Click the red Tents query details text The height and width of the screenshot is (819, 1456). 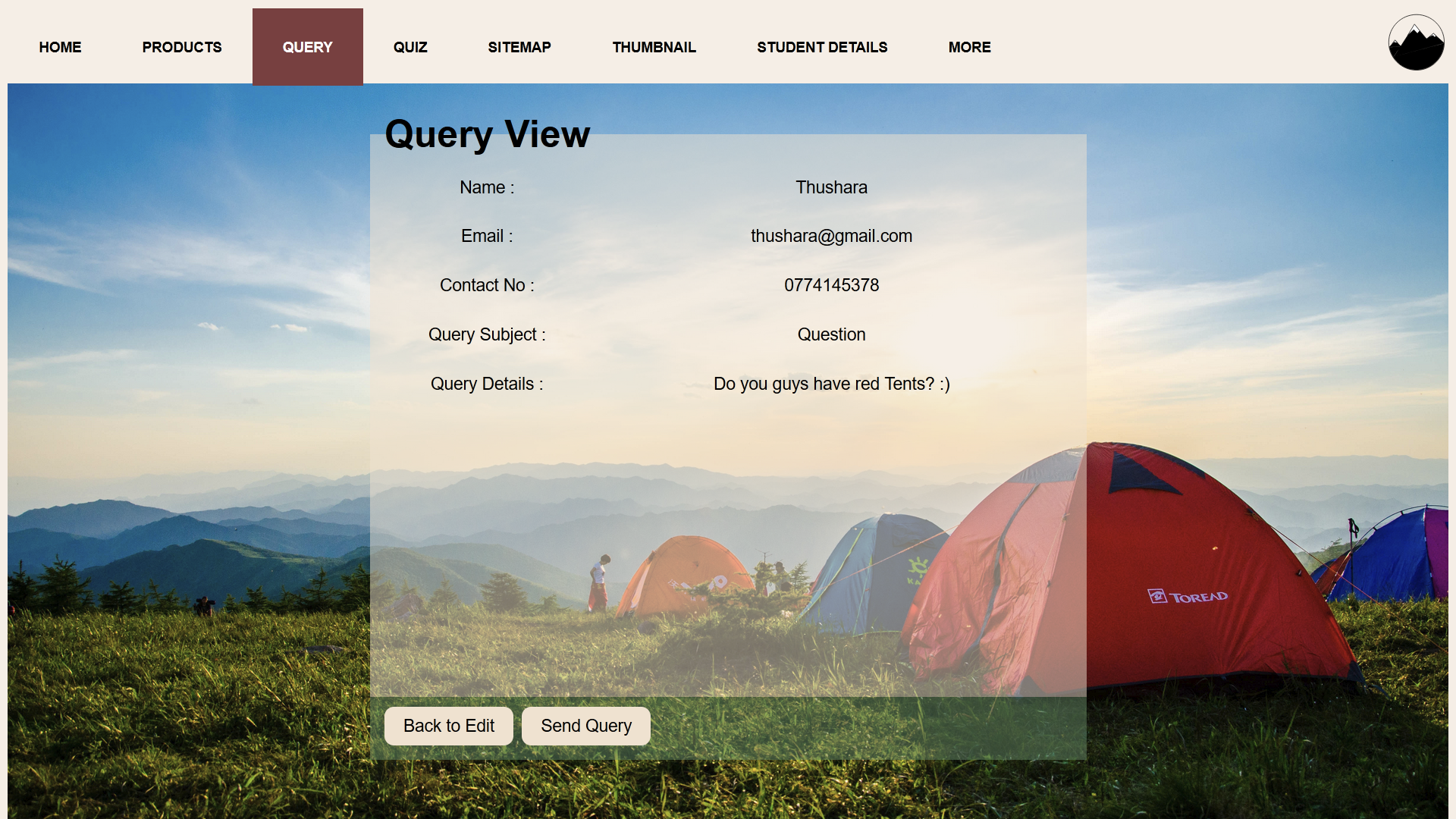coord(831,384)
